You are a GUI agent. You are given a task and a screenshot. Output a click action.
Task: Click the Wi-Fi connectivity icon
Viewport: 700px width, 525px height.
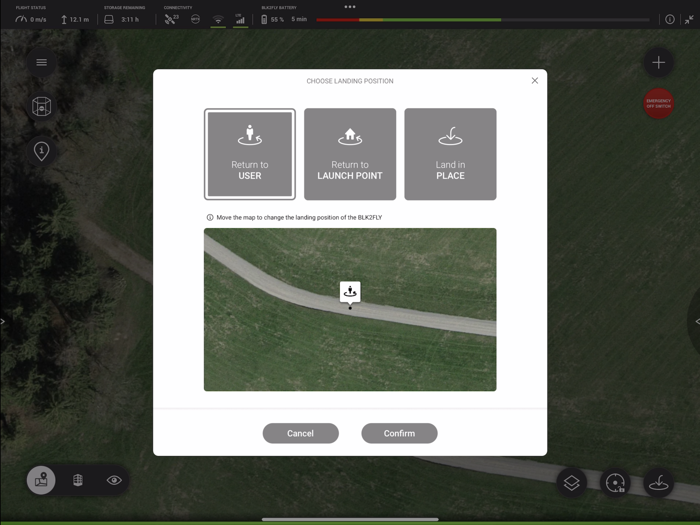point(218,19)
